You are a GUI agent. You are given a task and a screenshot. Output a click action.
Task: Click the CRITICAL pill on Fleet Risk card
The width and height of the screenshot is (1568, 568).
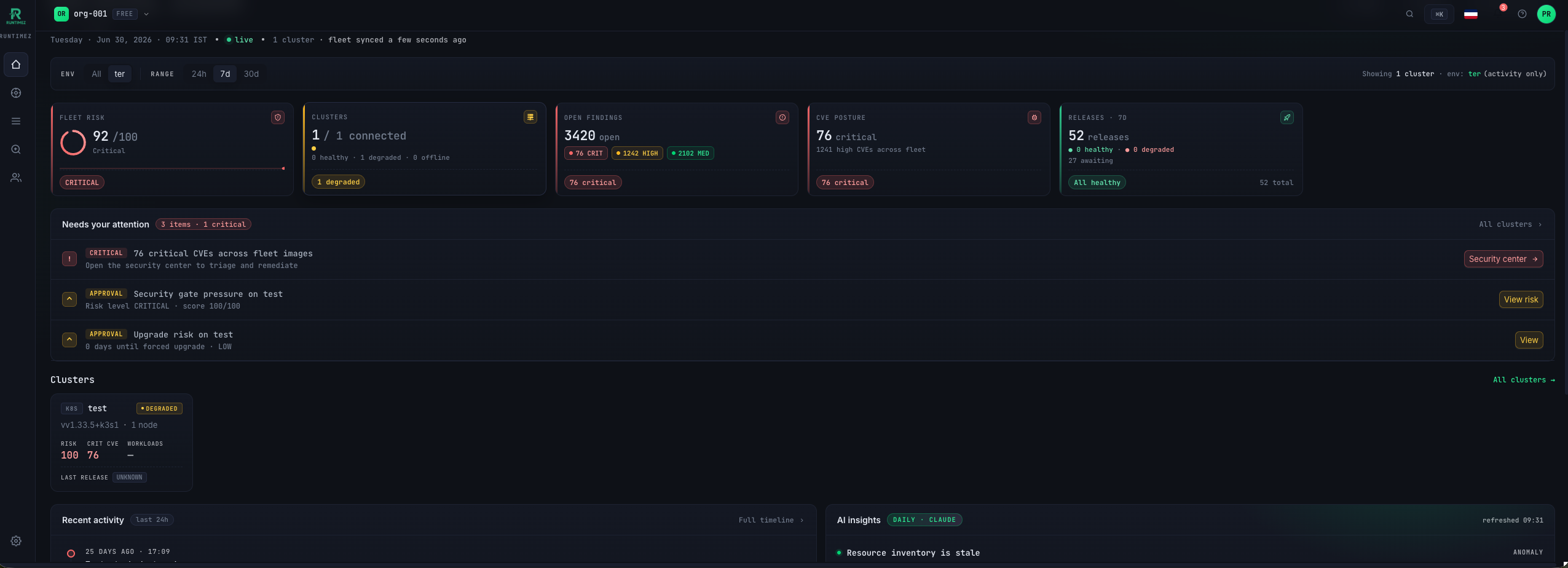pos(82,183)
